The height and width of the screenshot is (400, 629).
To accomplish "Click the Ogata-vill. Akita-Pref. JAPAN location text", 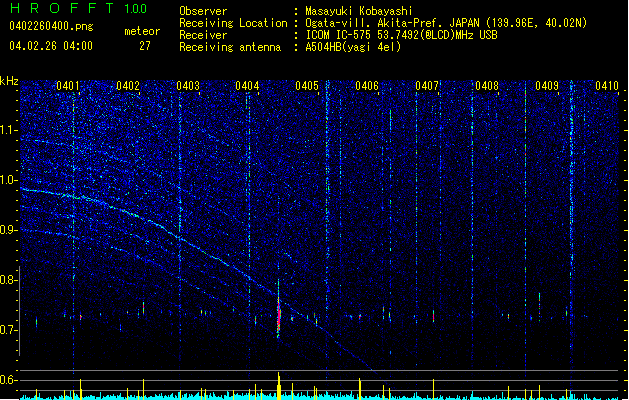I will (446, 23).
